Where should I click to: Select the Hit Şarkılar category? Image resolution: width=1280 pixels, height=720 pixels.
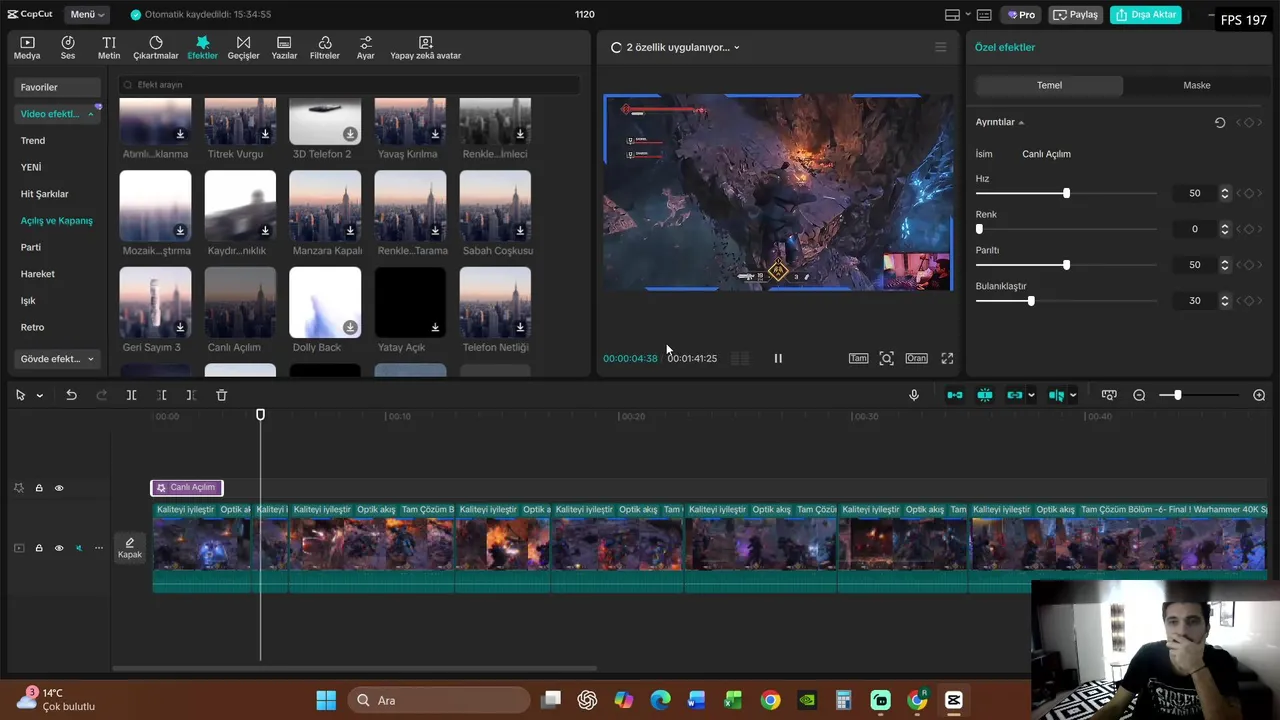pyautogui.click(x=45, y=194)
